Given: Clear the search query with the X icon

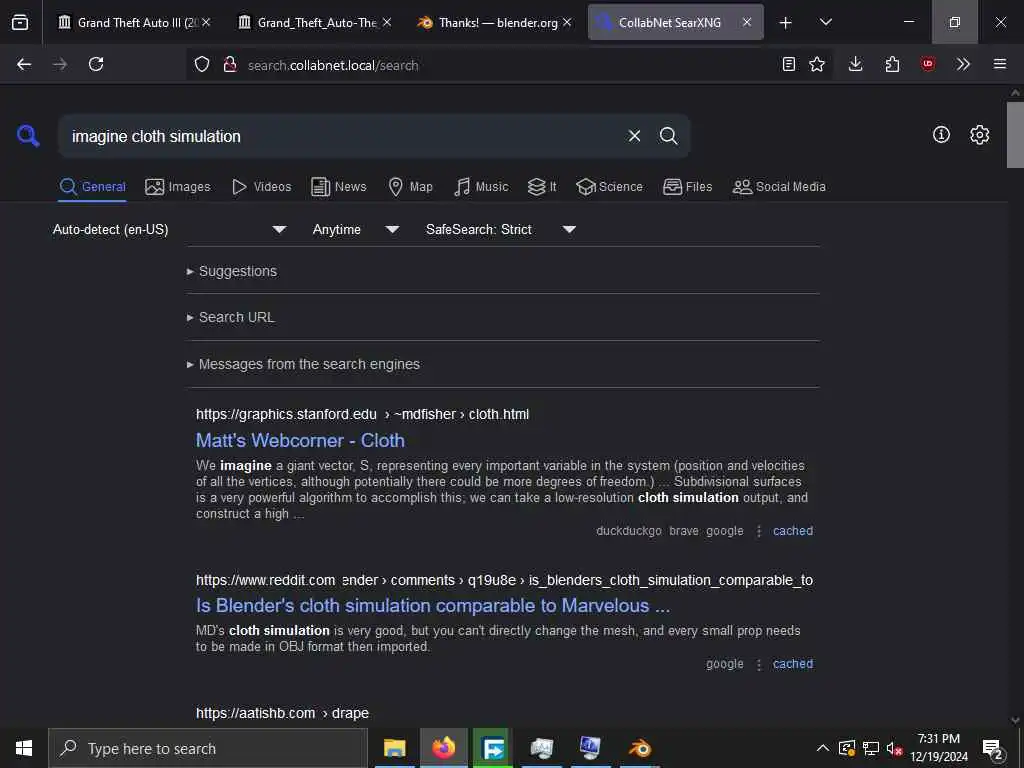Looking at the screenshot, I should pyautogui.click(x=634, y=136).
